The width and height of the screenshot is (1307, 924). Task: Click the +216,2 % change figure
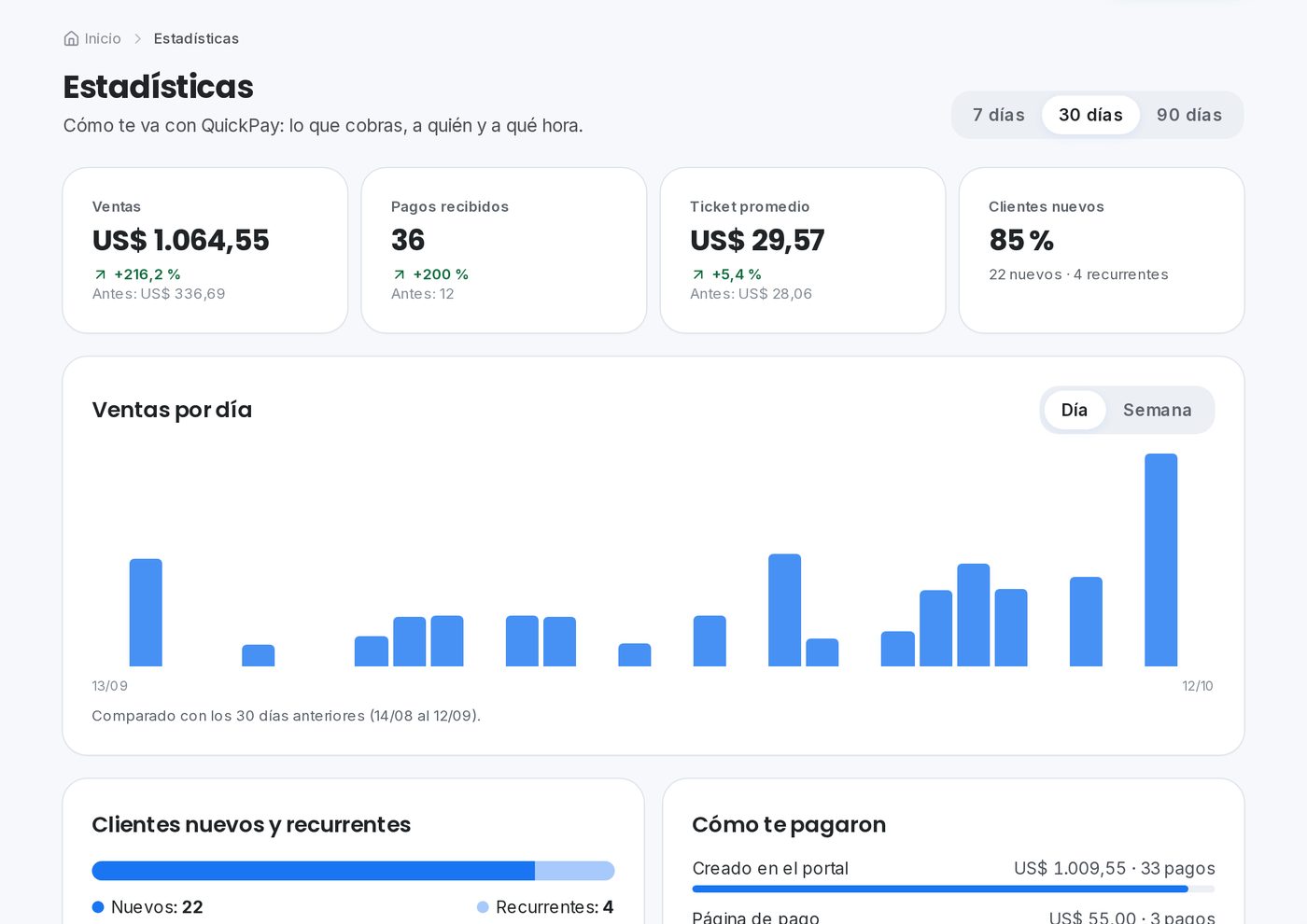click(x=148, y=274)
